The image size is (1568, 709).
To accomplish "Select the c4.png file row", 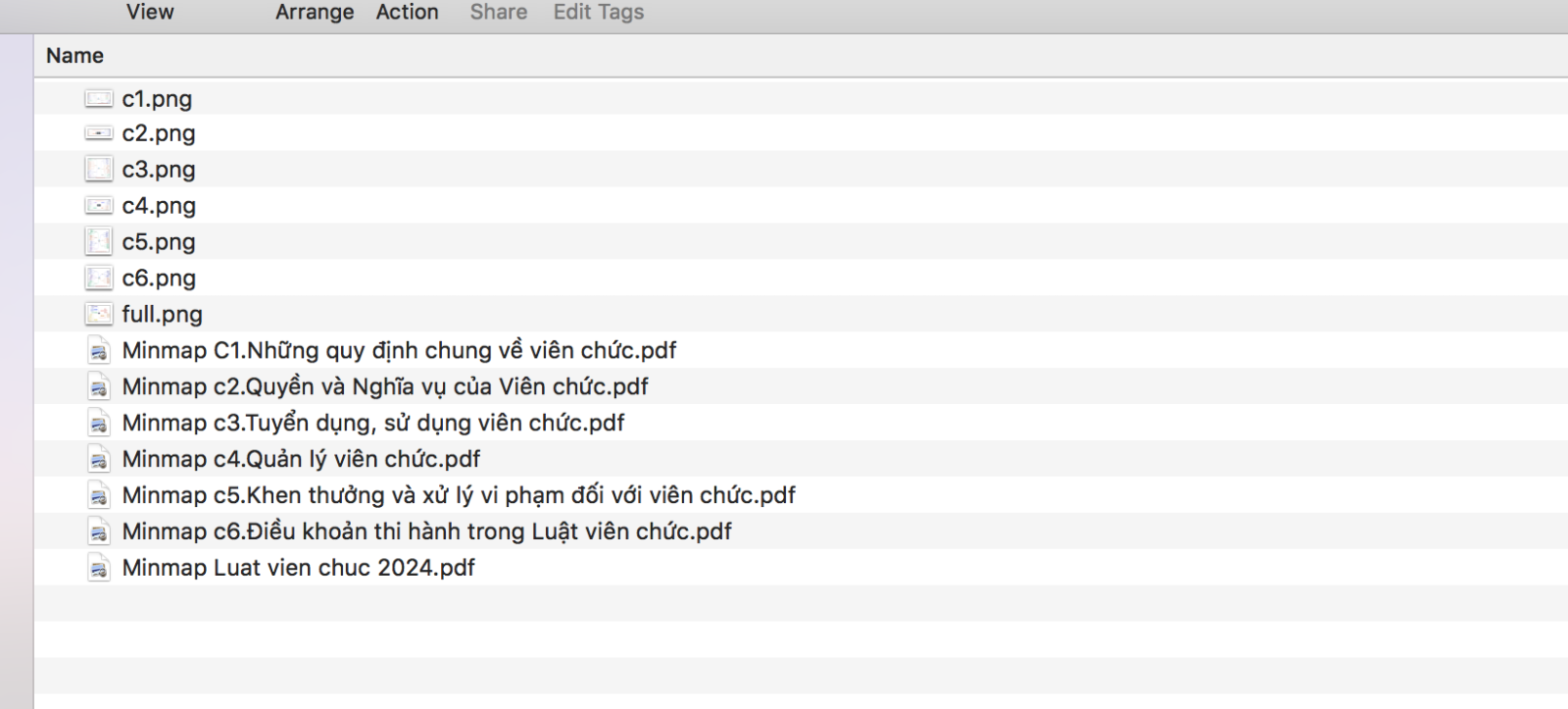I will pos(802,206).
